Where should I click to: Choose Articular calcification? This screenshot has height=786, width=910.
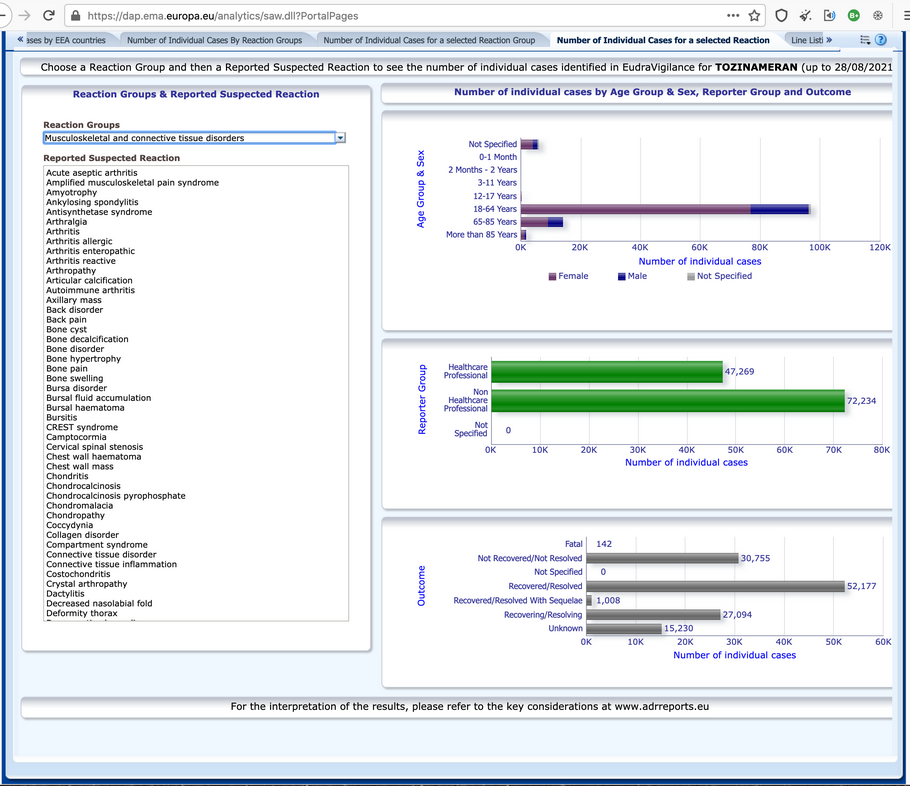click(x=89, y=280)
